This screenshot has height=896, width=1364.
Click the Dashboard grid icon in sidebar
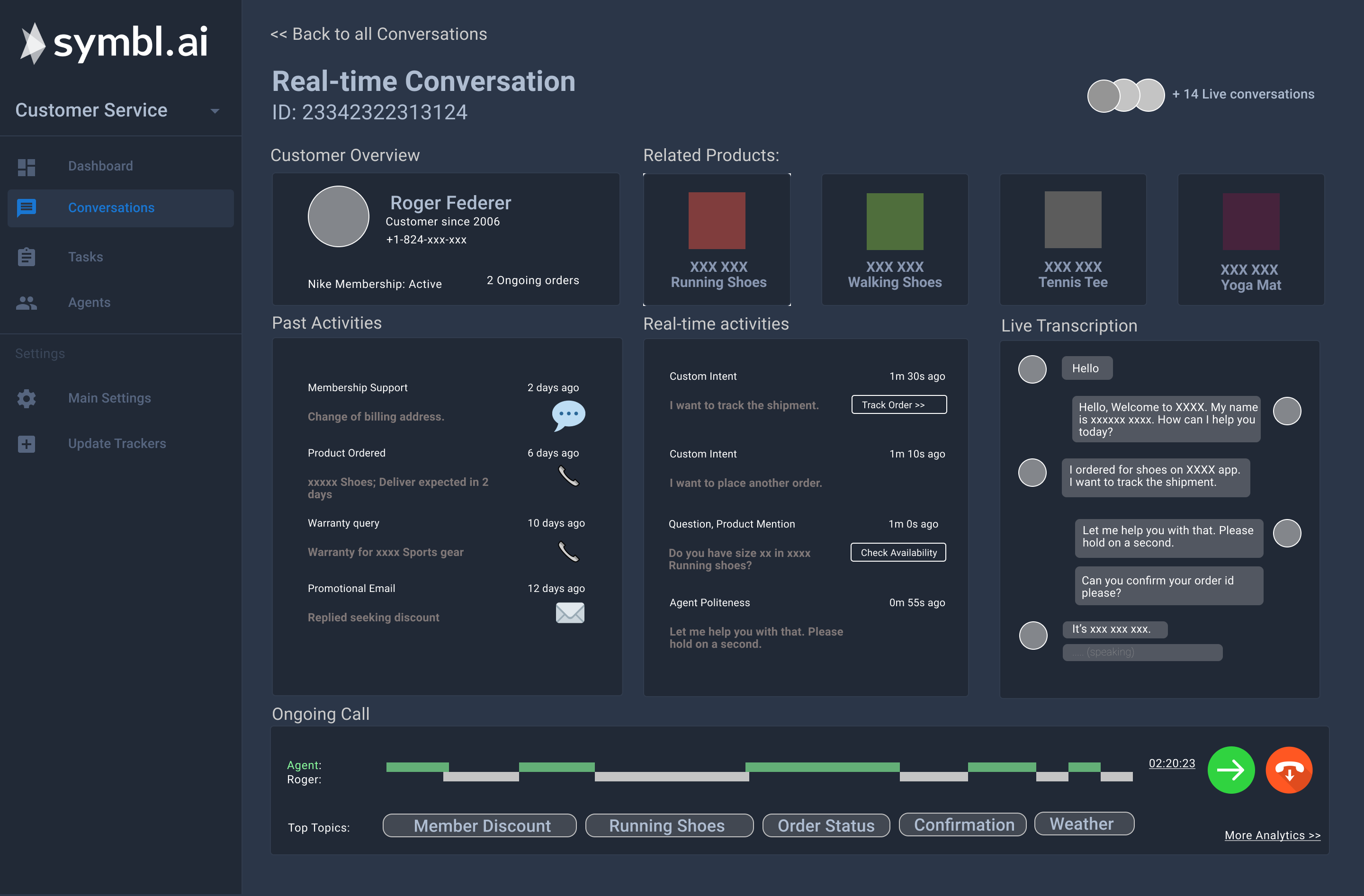pos(27,167)
